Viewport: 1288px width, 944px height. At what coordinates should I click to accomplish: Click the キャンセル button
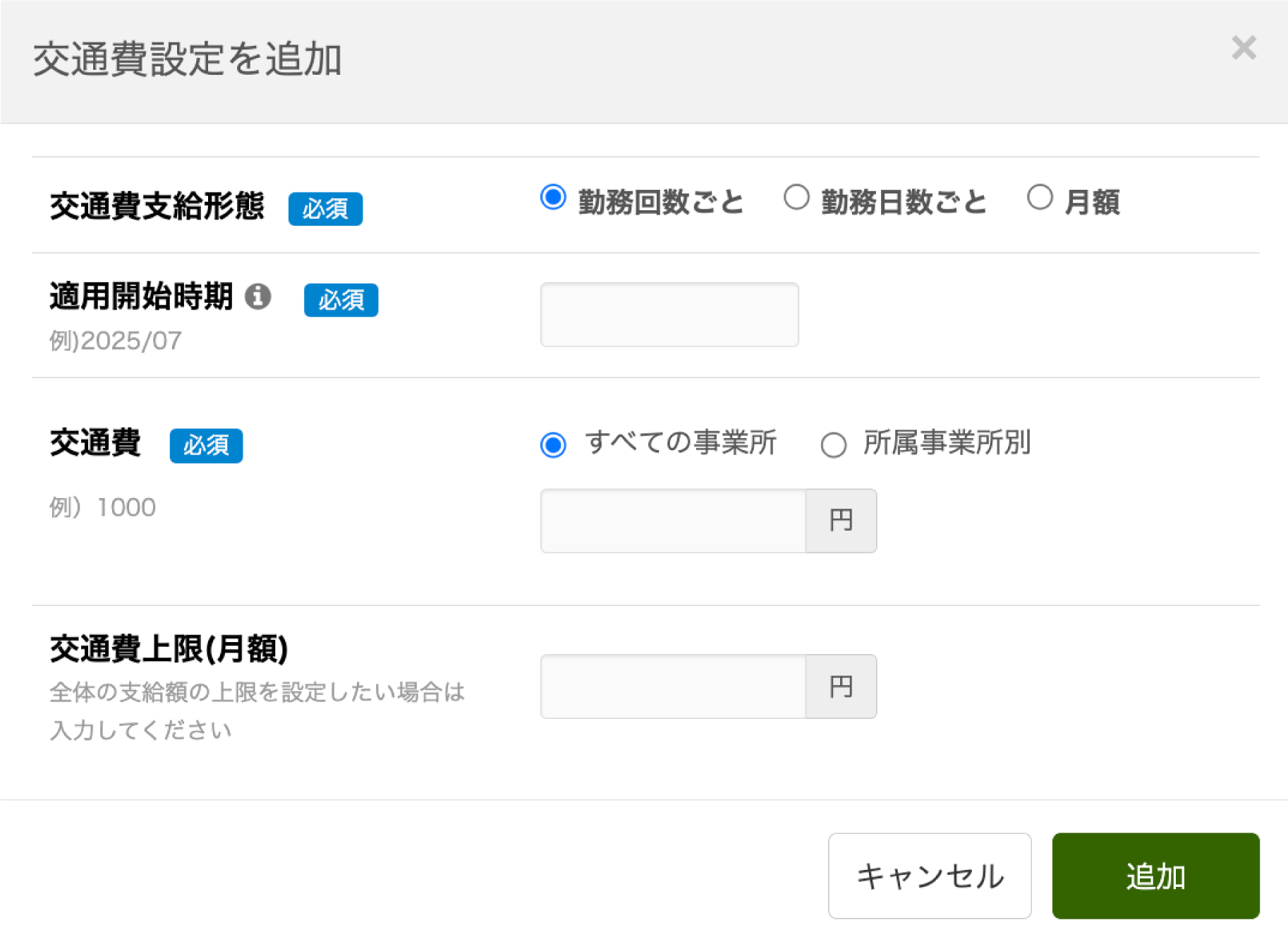(930, 876)
